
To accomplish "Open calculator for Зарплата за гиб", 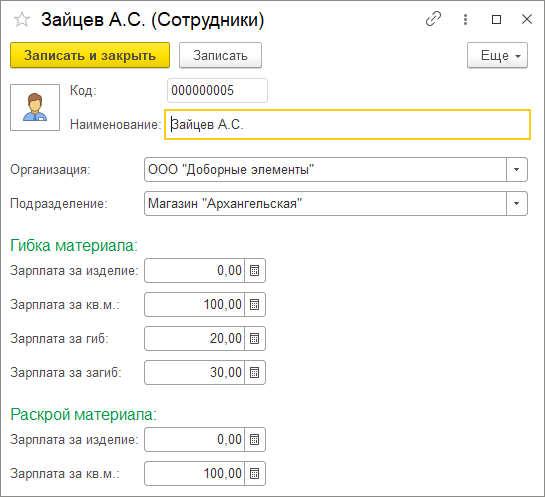I will pos(255,338).
